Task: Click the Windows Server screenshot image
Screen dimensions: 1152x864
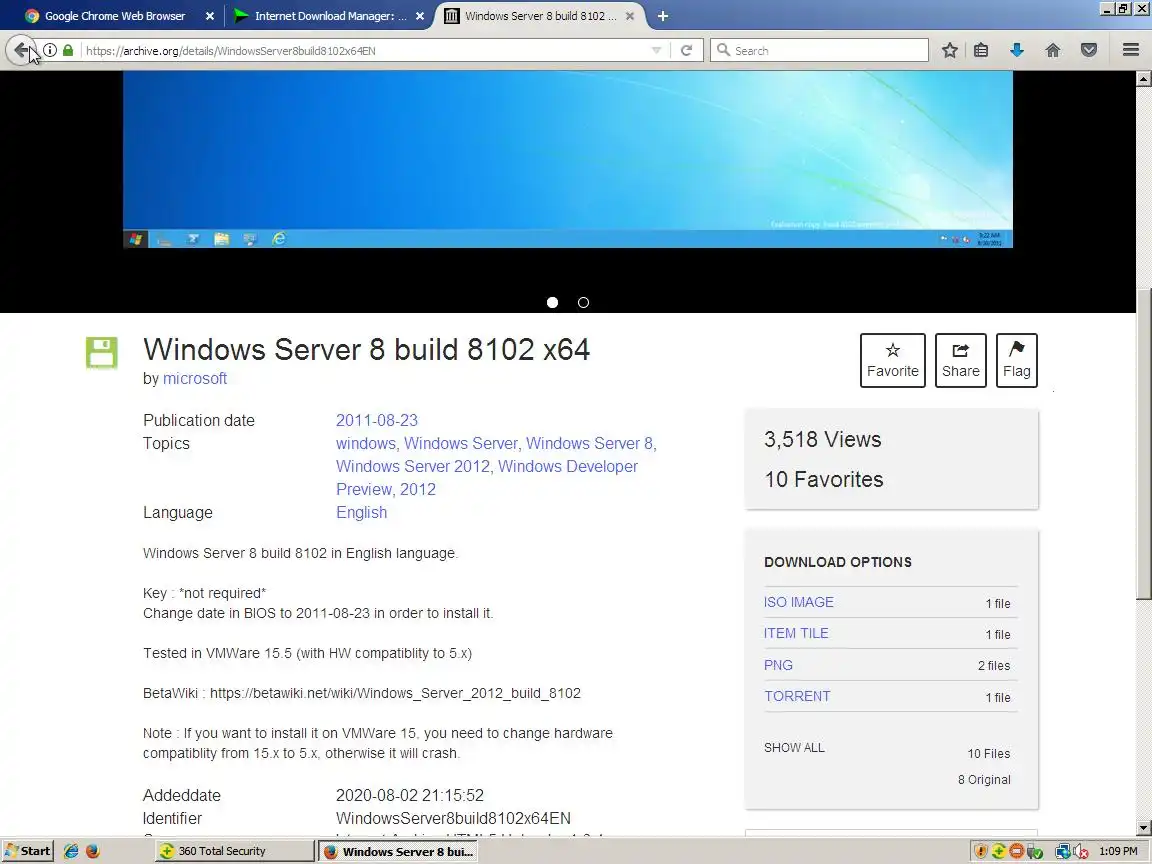Action: [x=568, y=159]
